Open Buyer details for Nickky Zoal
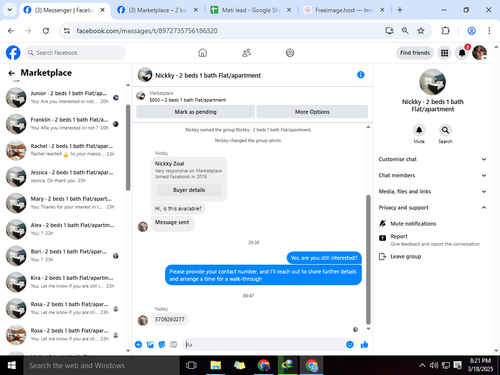The image size is (500, 375). tap(189, 190)
